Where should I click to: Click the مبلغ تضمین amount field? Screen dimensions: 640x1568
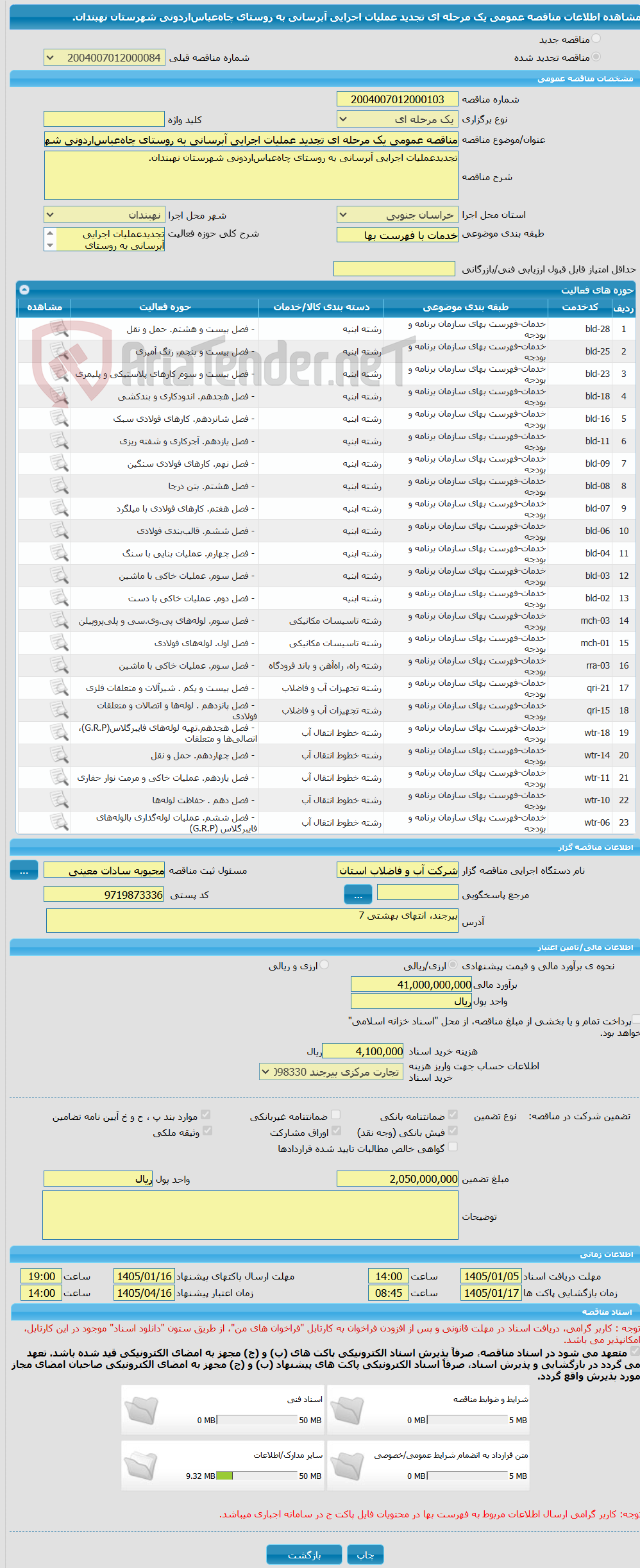point(398,1179)
